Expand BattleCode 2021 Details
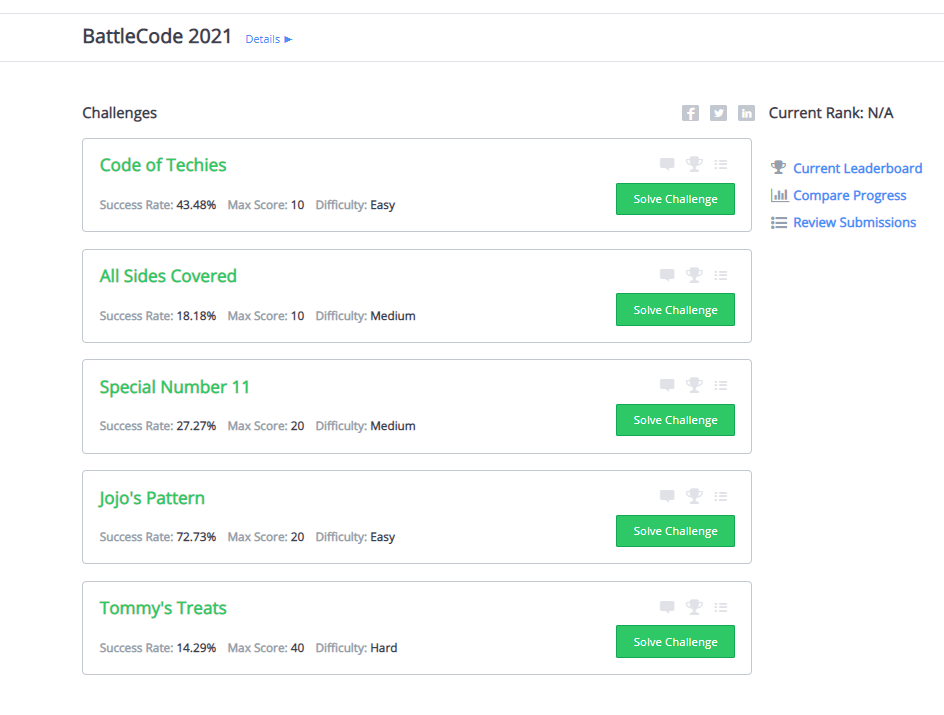Image resolution: width=944 pixels, height=715 pixels. point(268,39)
